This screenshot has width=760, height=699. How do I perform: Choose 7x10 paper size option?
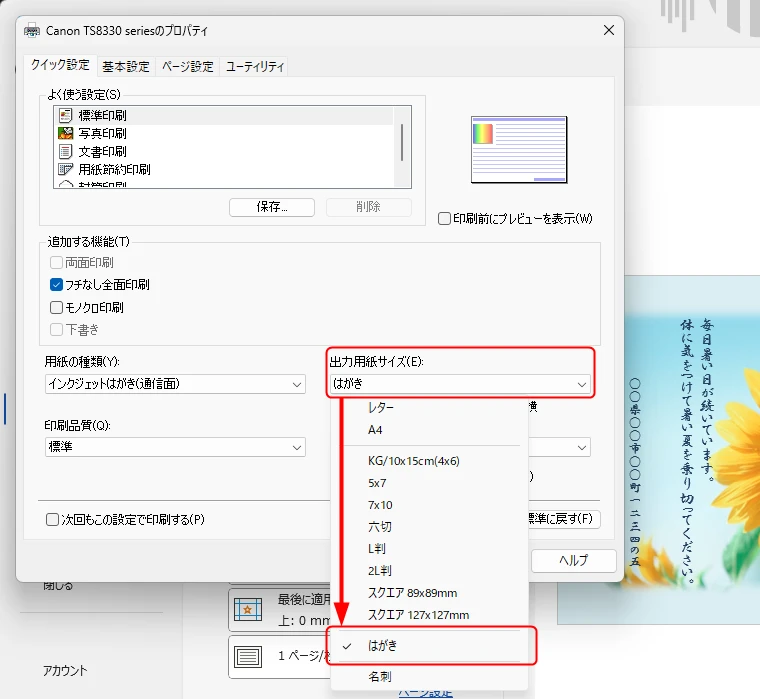pos(429,505)
